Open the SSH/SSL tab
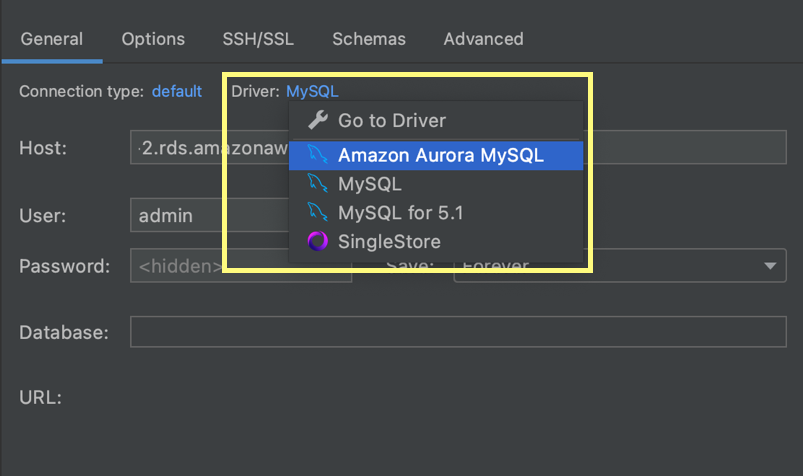 coord(258,39)
